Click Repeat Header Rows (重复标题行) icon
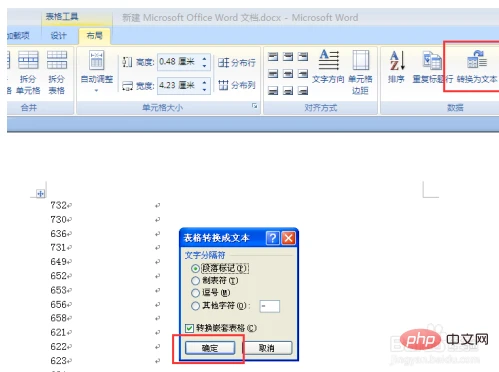 click(x=432, y=61)
